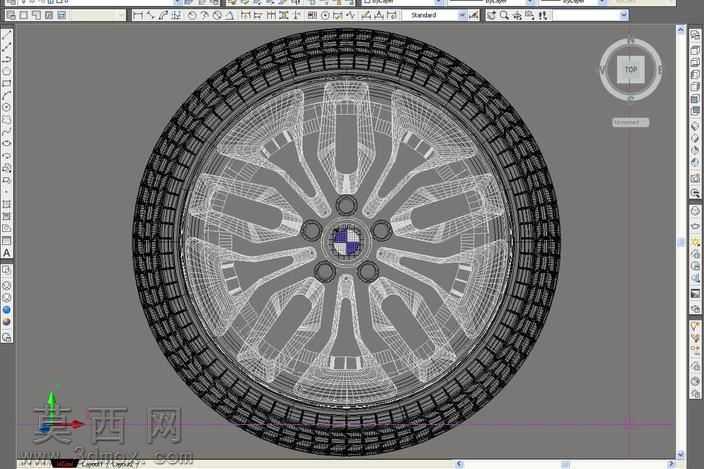Open Visual Styles Manager icon
Viewport: 704px width, 469px height.
pos(7,337)
